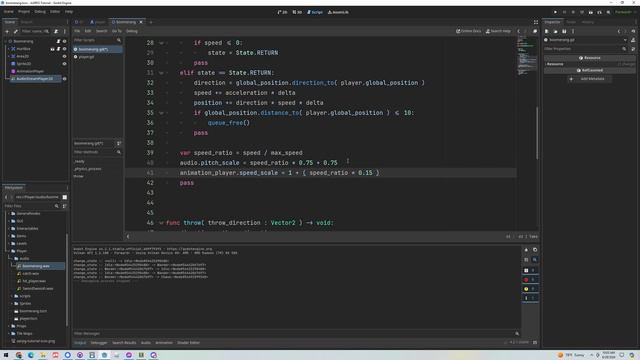Collapse the elif block at line 31

pos(161,73)
